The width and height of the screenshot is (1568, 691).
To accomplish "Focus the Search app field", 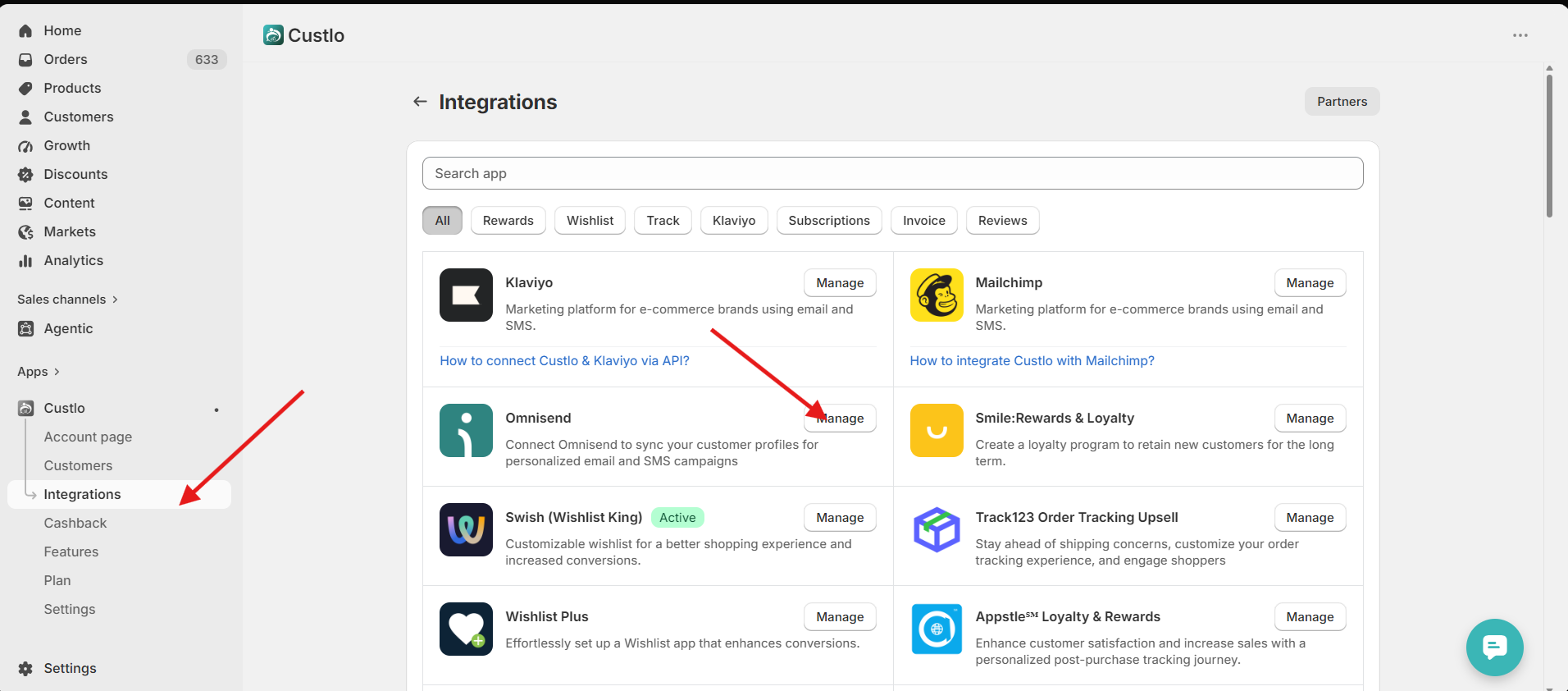I will (892, 173).
